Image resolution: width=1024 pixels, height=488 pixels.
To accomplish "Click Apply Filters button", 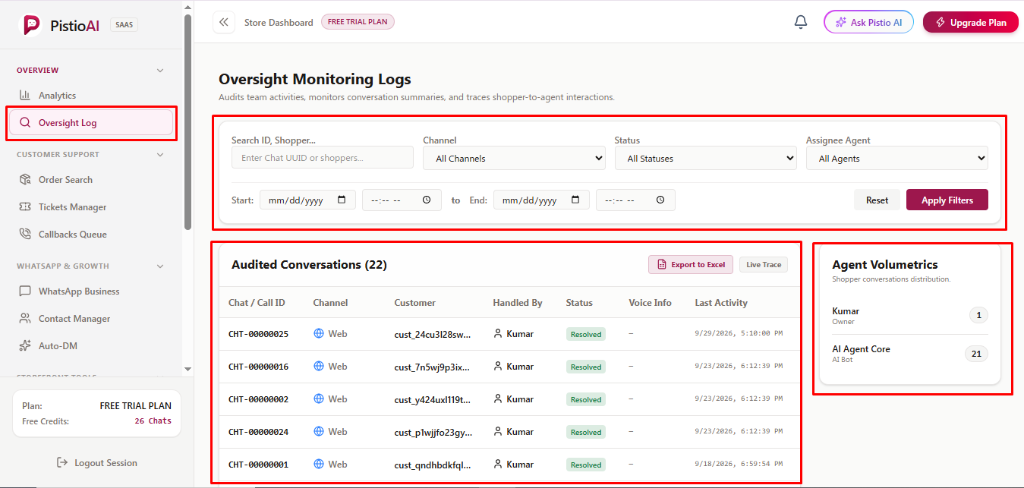I will [947, 200].
